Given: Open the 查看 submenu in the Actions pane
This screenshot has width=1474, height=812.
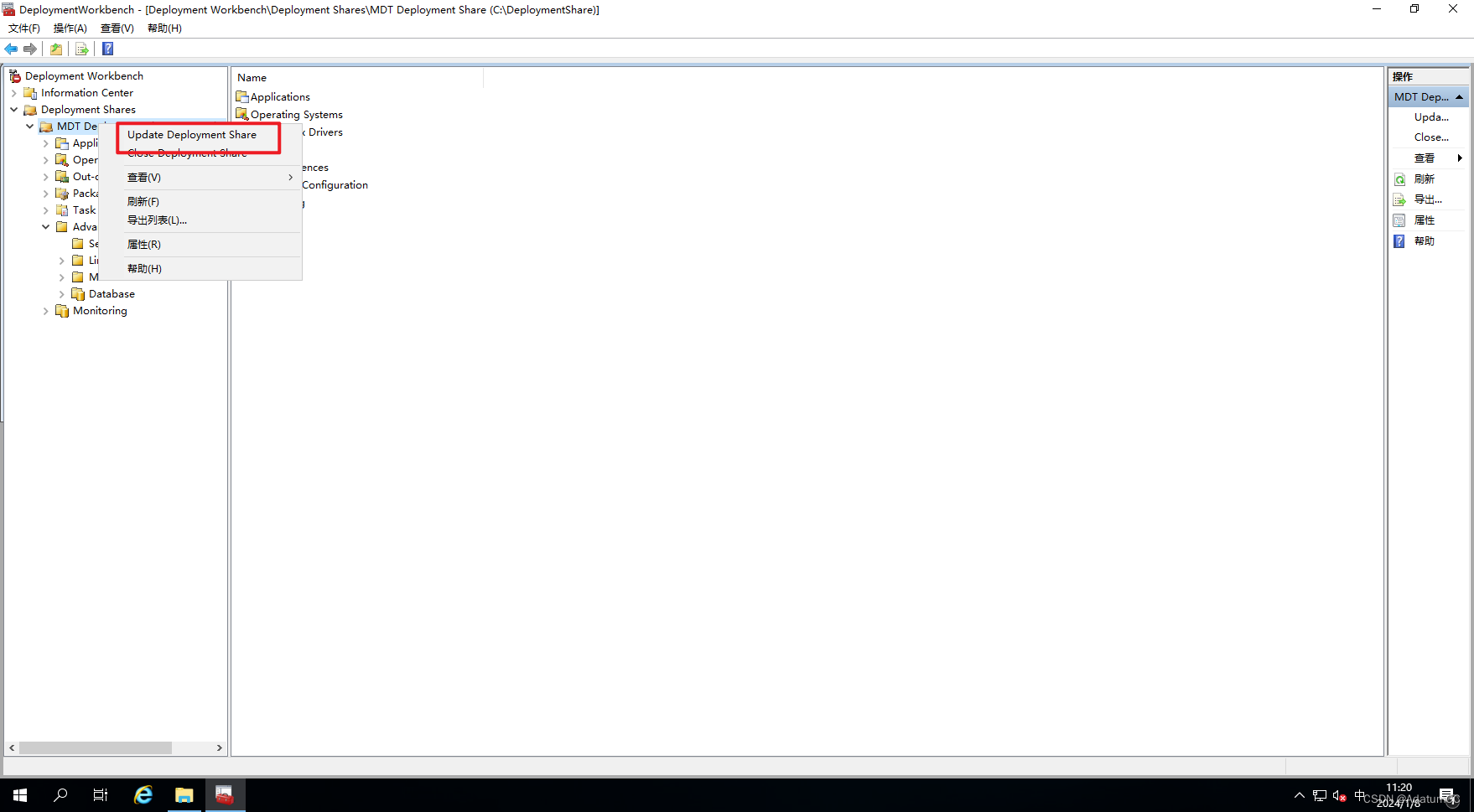Looking at the screenshot, I should pos(1428,158).
